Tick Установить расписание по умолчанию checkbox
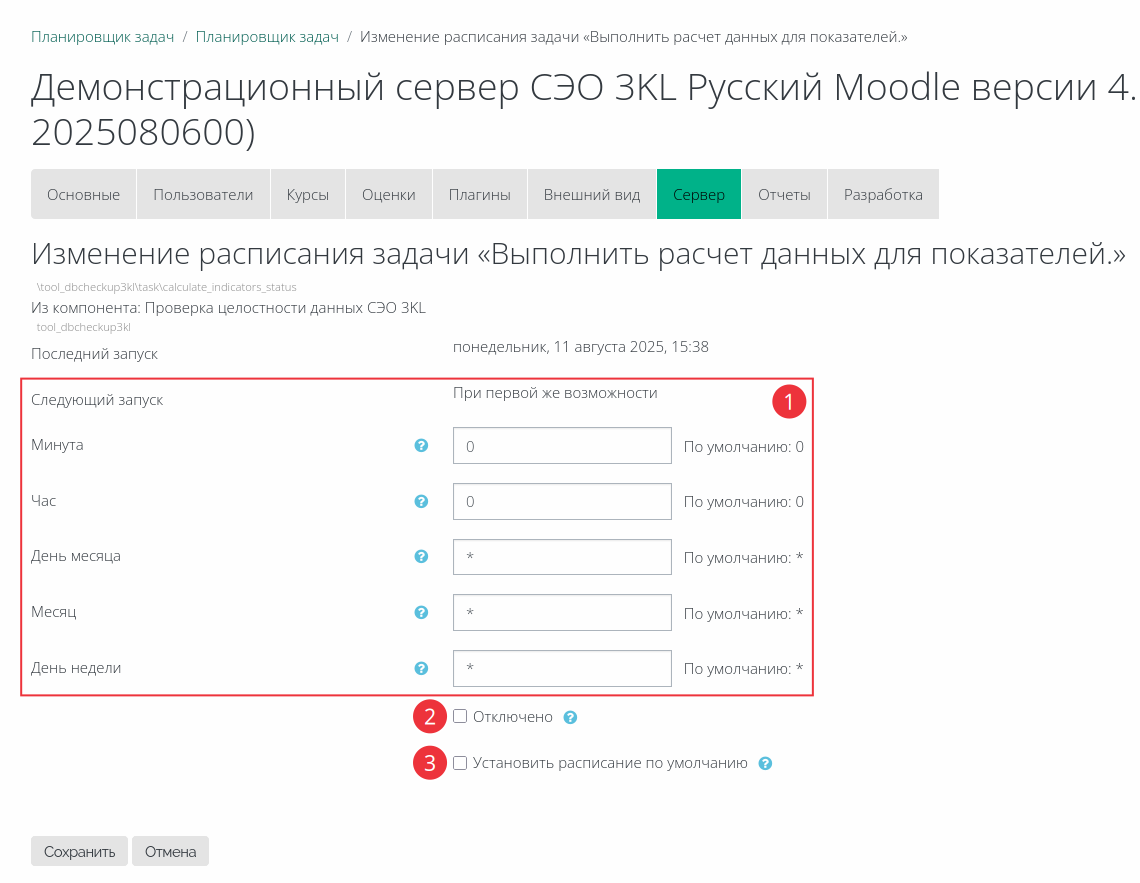Viewport: 1140px width, 883px height. [x=460, y=763]
